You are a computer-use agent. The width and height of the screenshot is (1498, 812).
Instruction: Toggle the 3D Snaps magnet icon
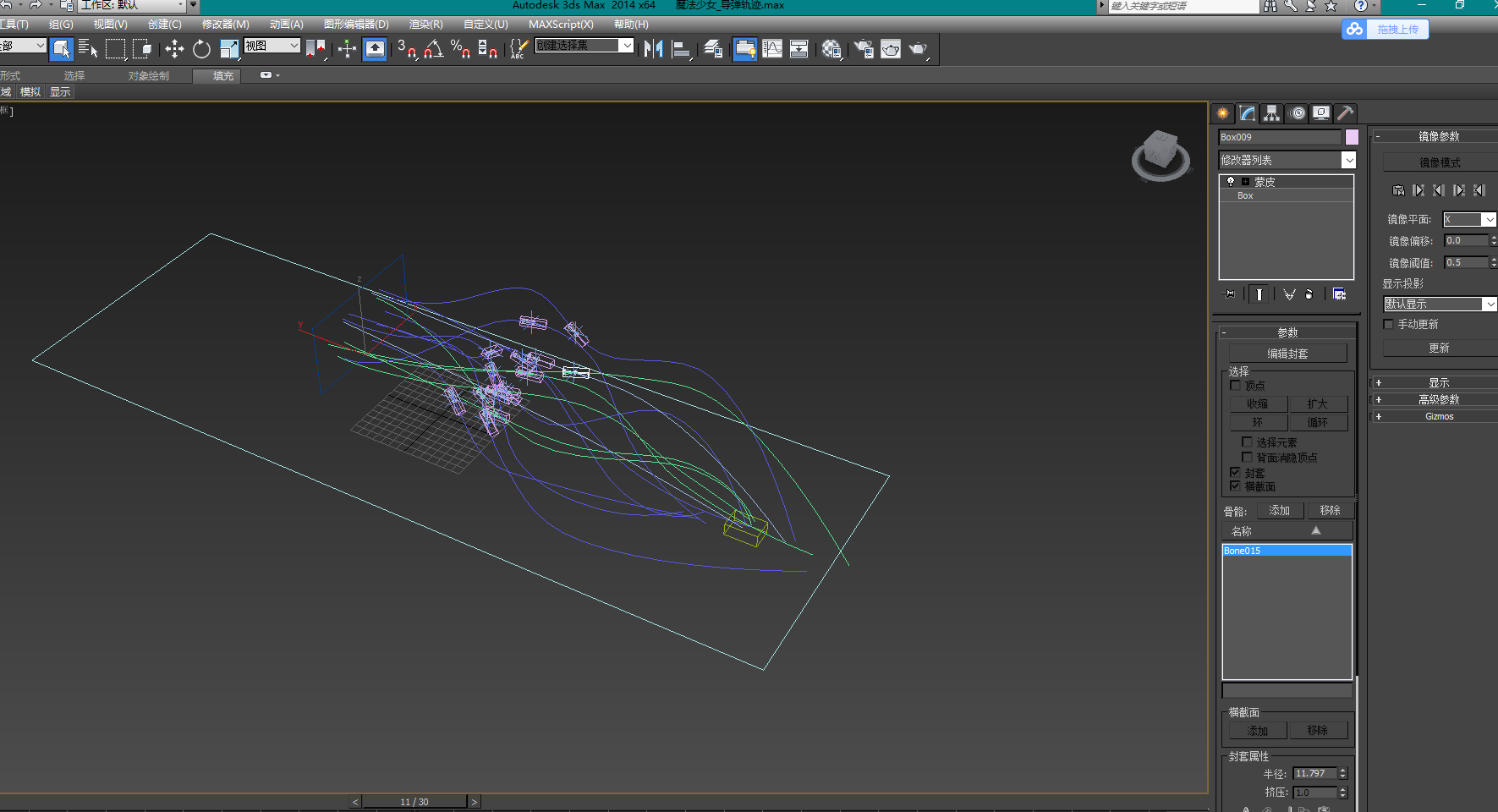407,49
